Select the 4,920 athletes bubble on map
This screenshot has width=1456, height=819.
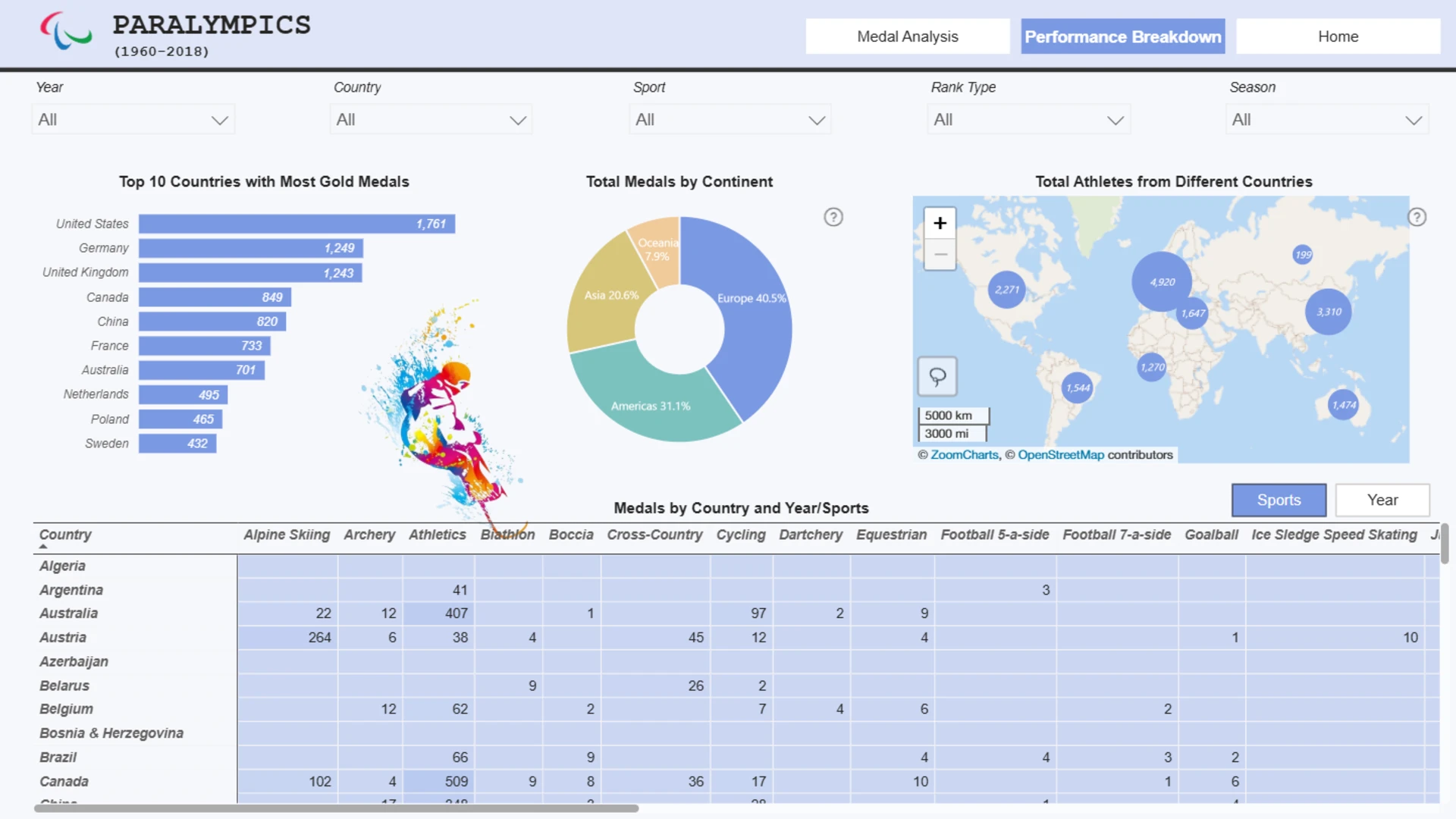(1161, 282)
